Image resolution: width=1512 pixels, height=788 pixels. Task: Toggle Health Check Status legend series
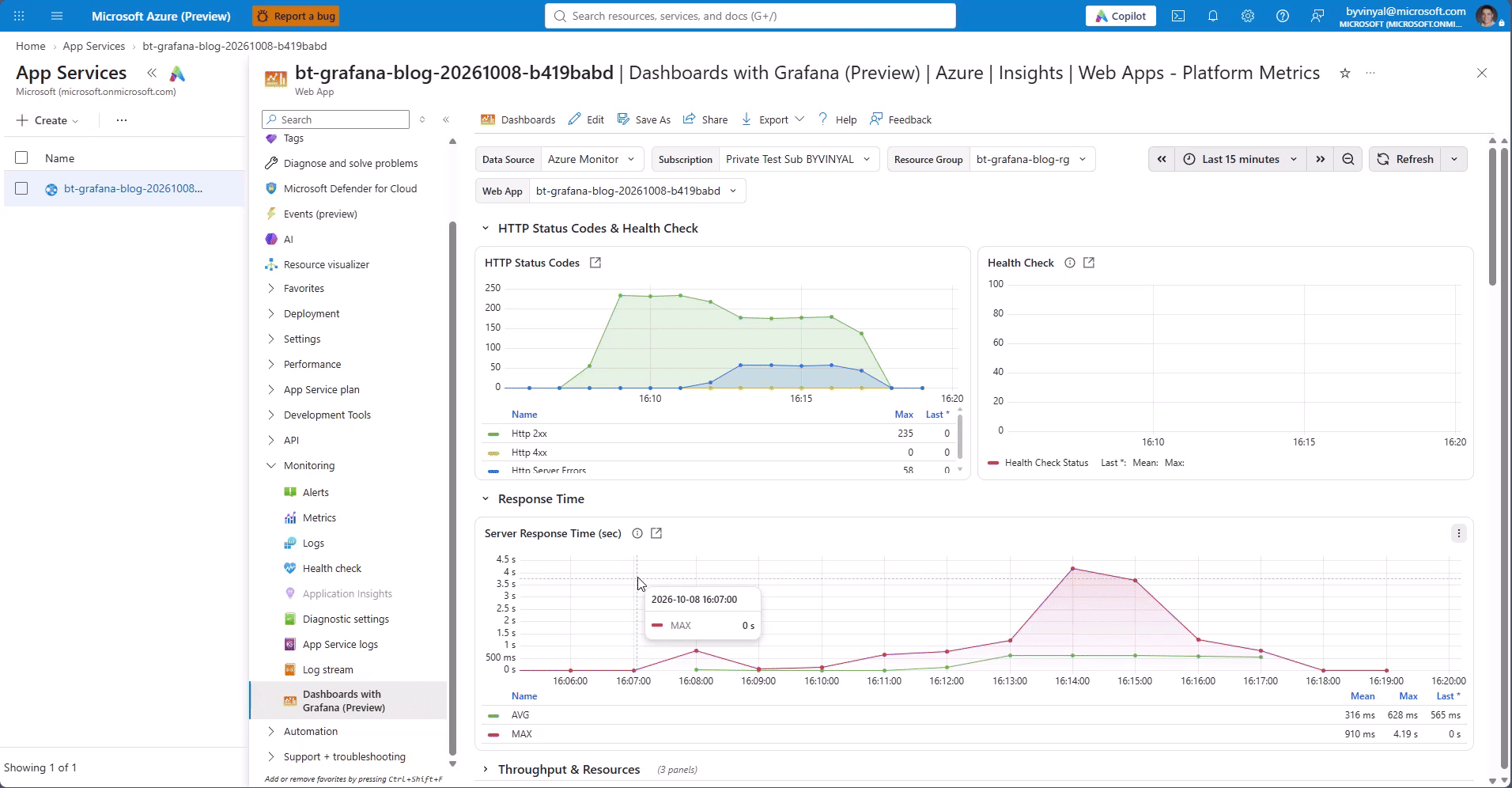coord(1046,463)
